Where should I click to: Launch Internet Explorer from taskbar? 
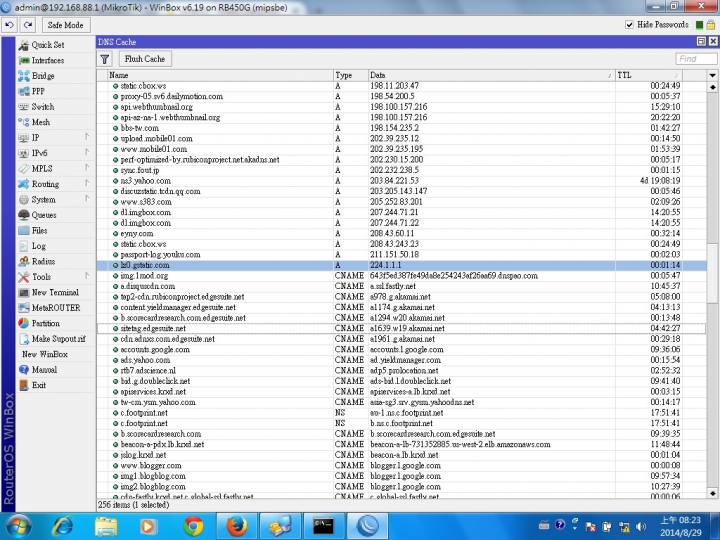click(x=62, y=526)
